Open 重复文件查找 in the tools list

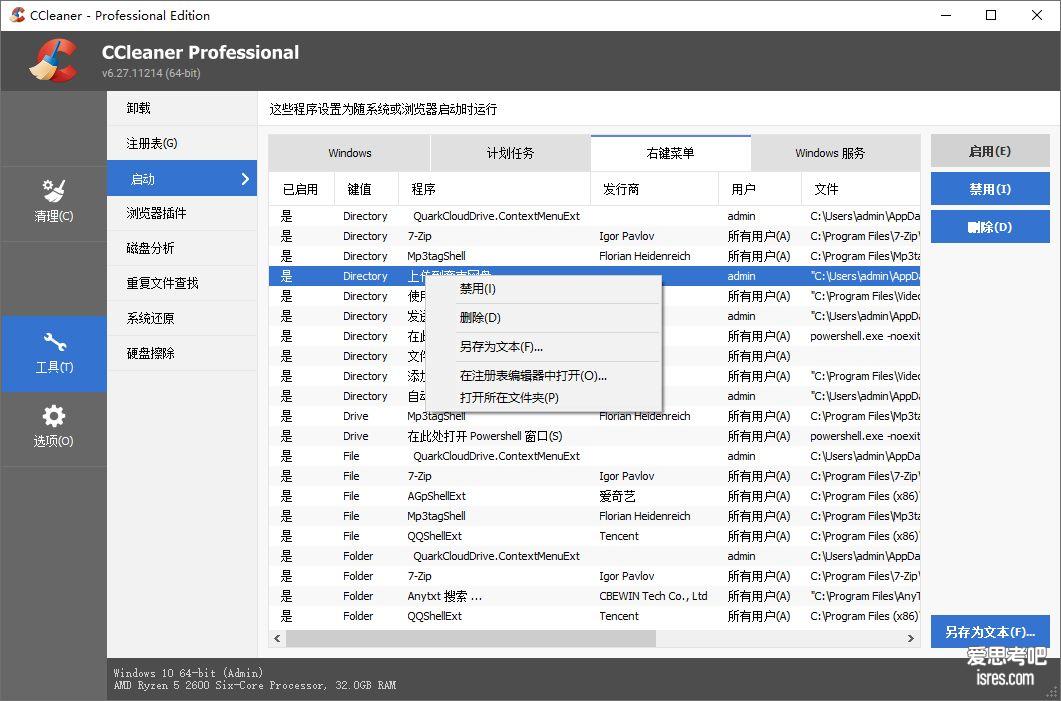pos(182,284)
